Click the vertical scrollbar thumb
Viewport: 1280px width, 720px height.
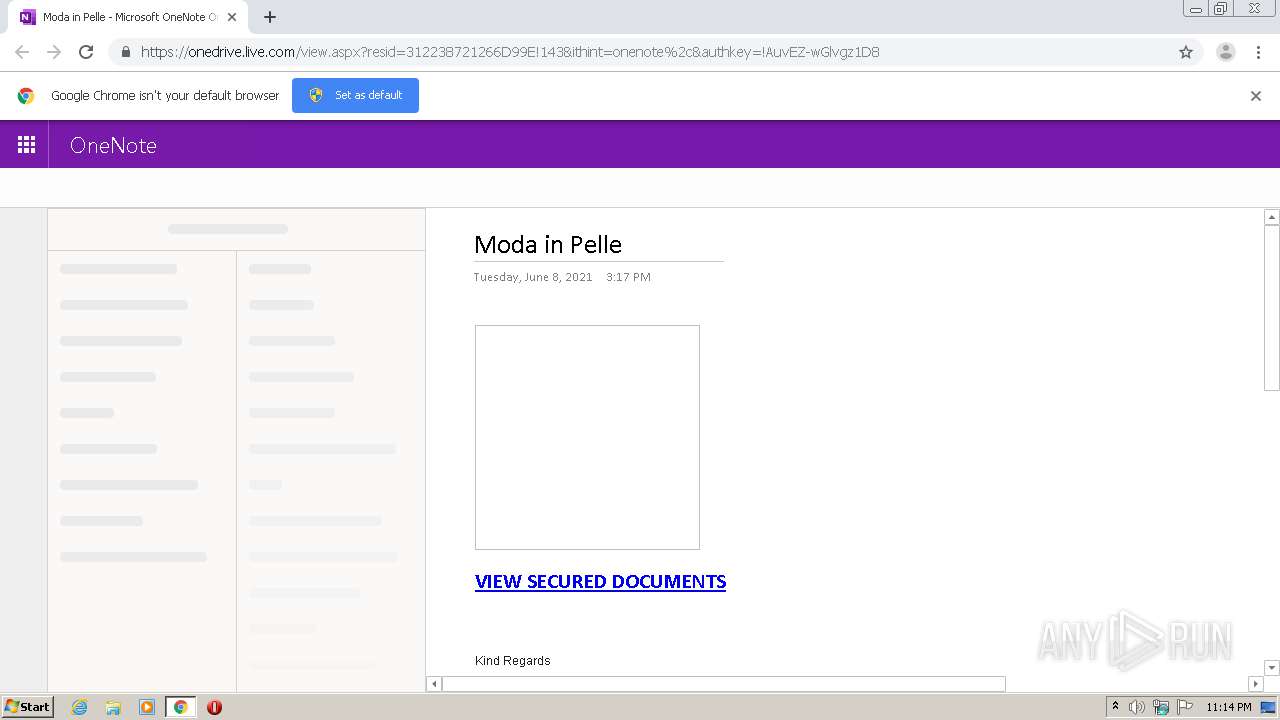(1272, 308)
